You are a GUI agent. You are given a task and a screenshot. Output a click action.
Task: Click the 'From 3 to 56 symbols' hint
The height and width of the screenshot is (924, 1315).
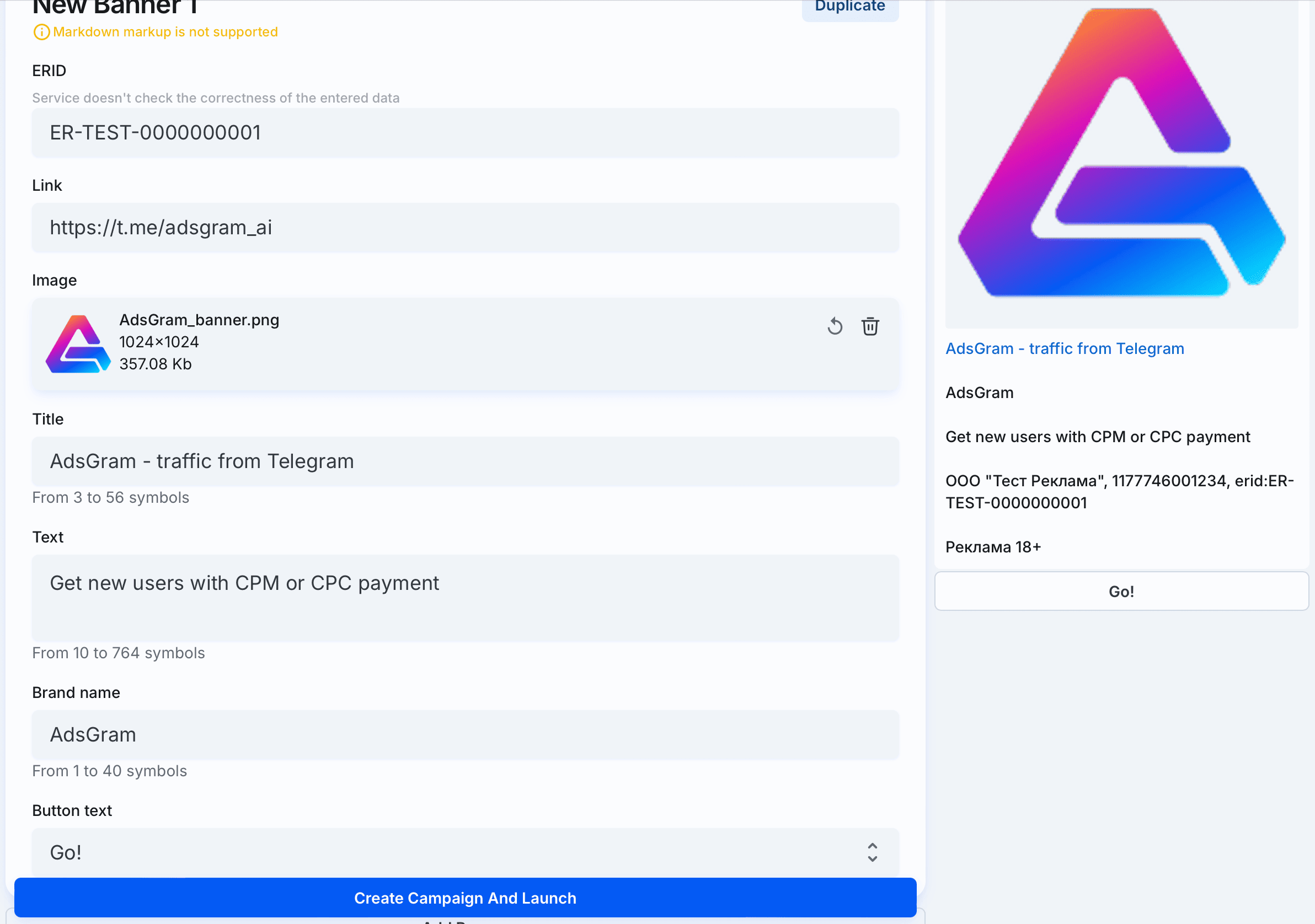pos(110,497)
